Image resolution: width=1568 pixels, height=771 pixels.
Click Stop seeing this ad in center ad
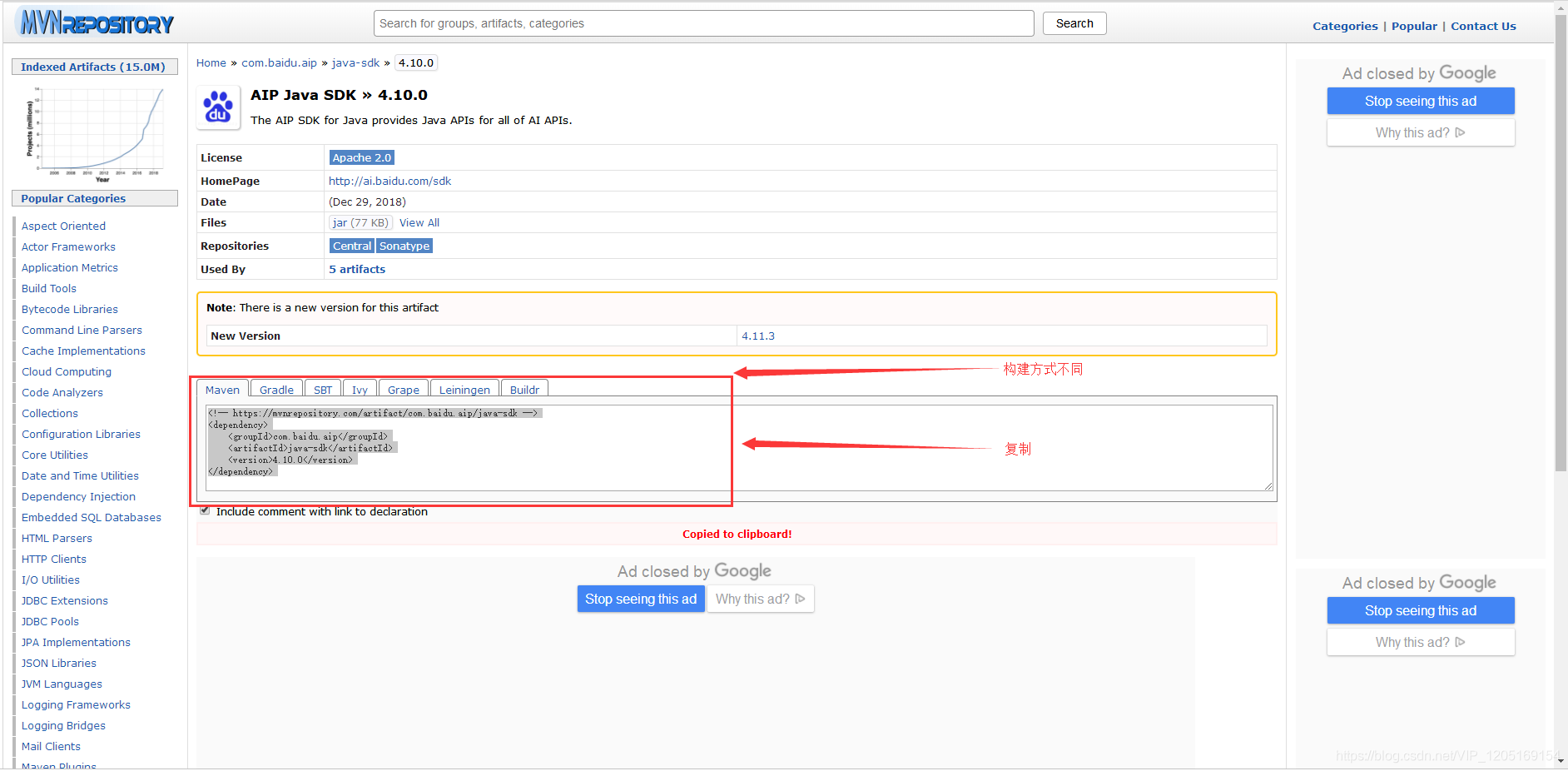641,599
